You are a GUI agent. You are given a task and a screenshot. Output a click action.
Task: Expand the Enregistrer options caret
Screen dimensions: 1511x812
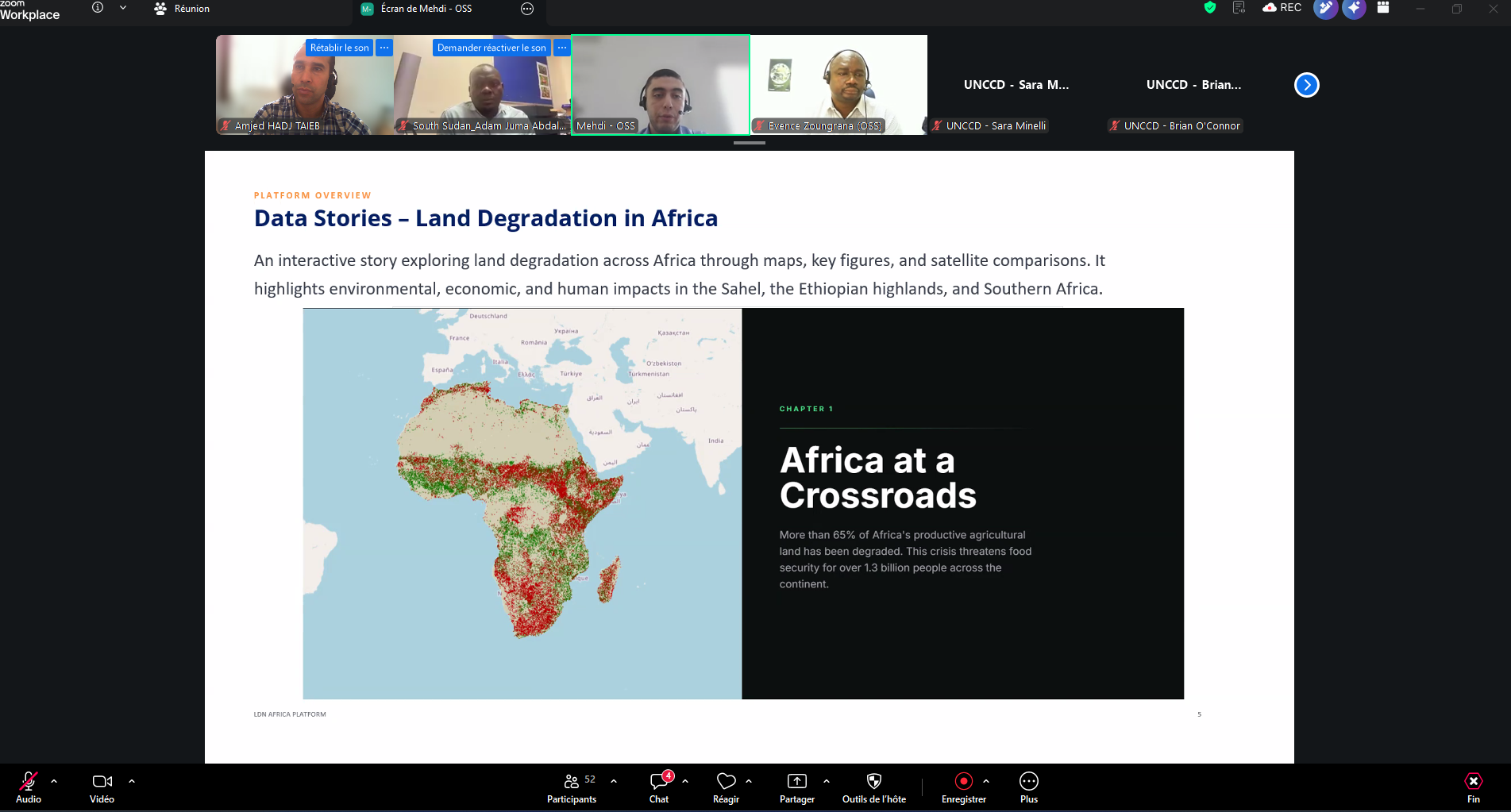click(986, 781)
